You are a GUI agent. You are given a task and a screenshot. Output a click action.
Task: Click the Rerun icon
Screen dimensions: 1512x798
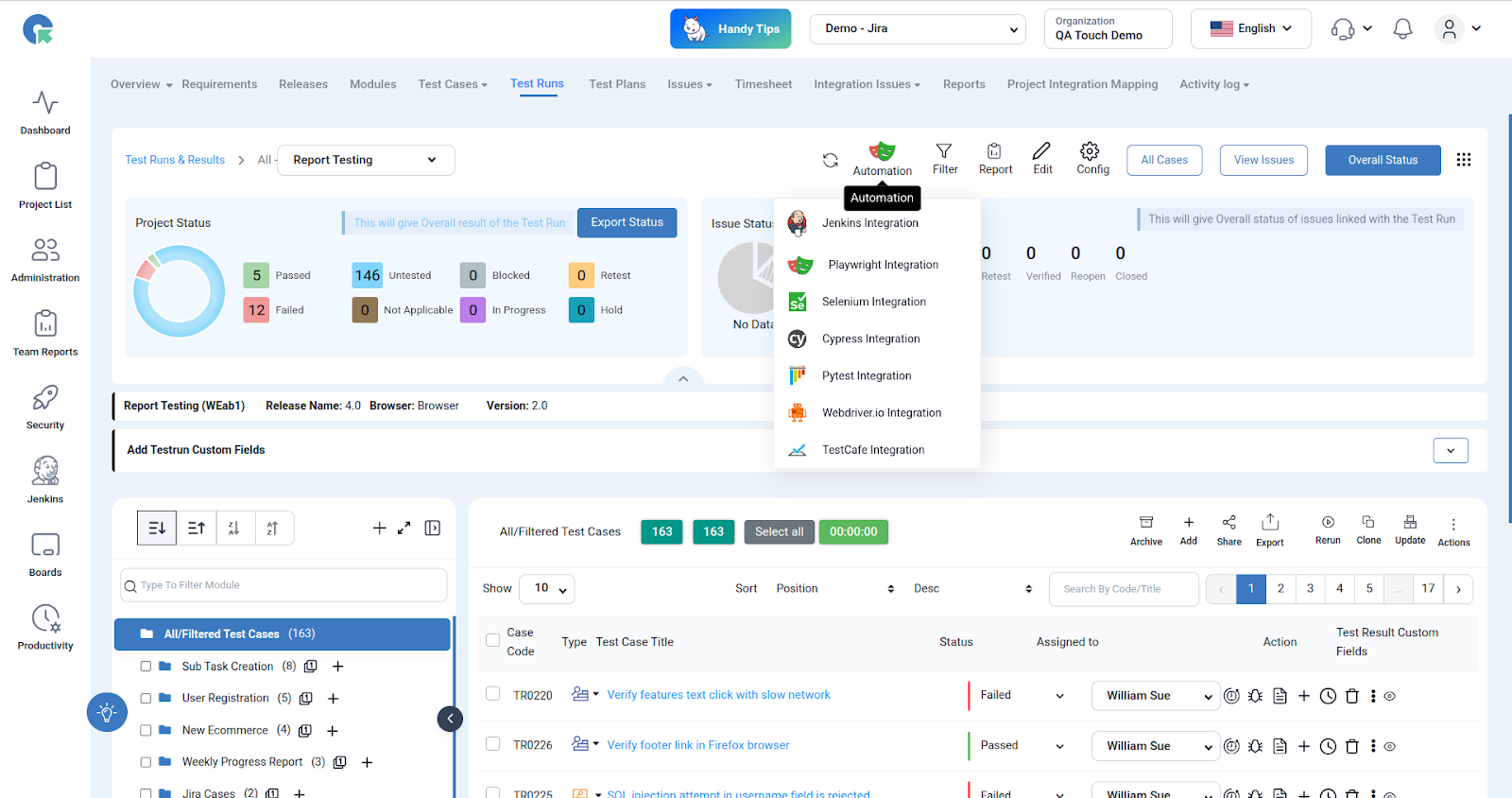[x=1328, y=529]
